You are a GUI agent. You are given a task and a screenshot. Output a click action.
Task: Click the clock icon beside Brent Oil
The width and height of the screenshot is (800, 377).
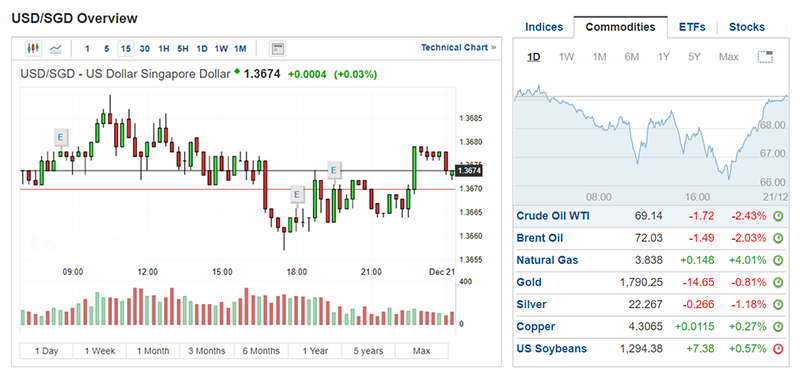778,238
